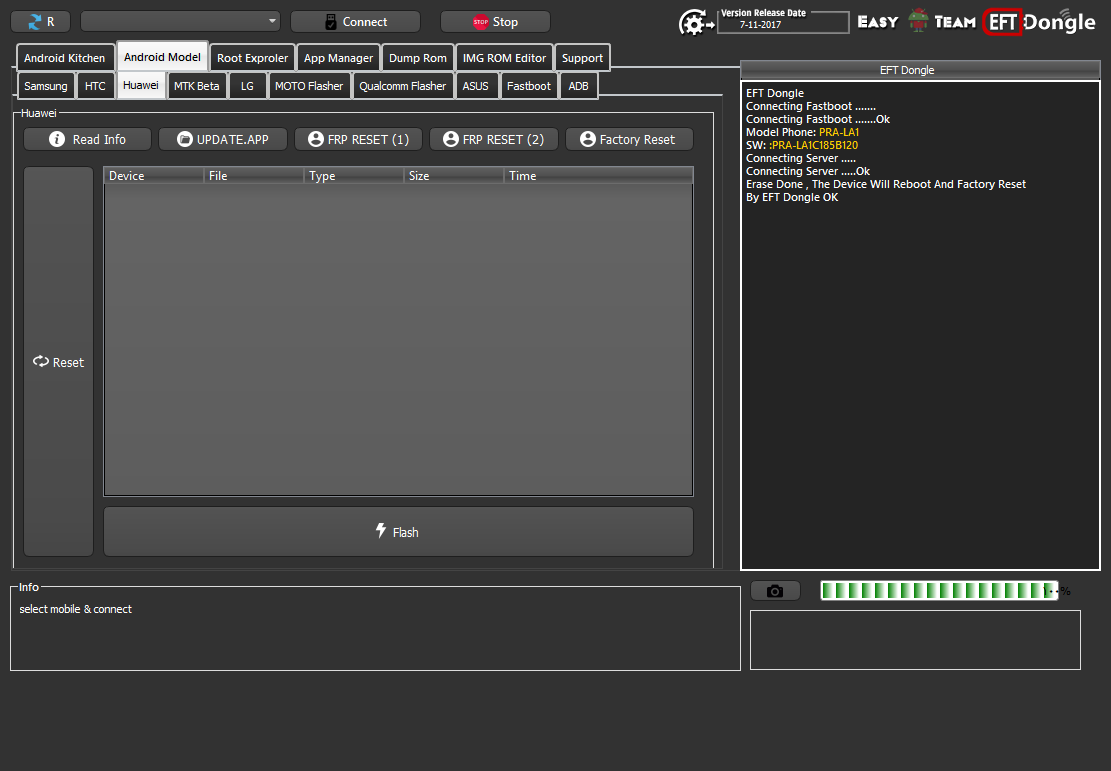Click the refresh R button
Viewport: 1111px width, 771px height.
pos(40,22)
